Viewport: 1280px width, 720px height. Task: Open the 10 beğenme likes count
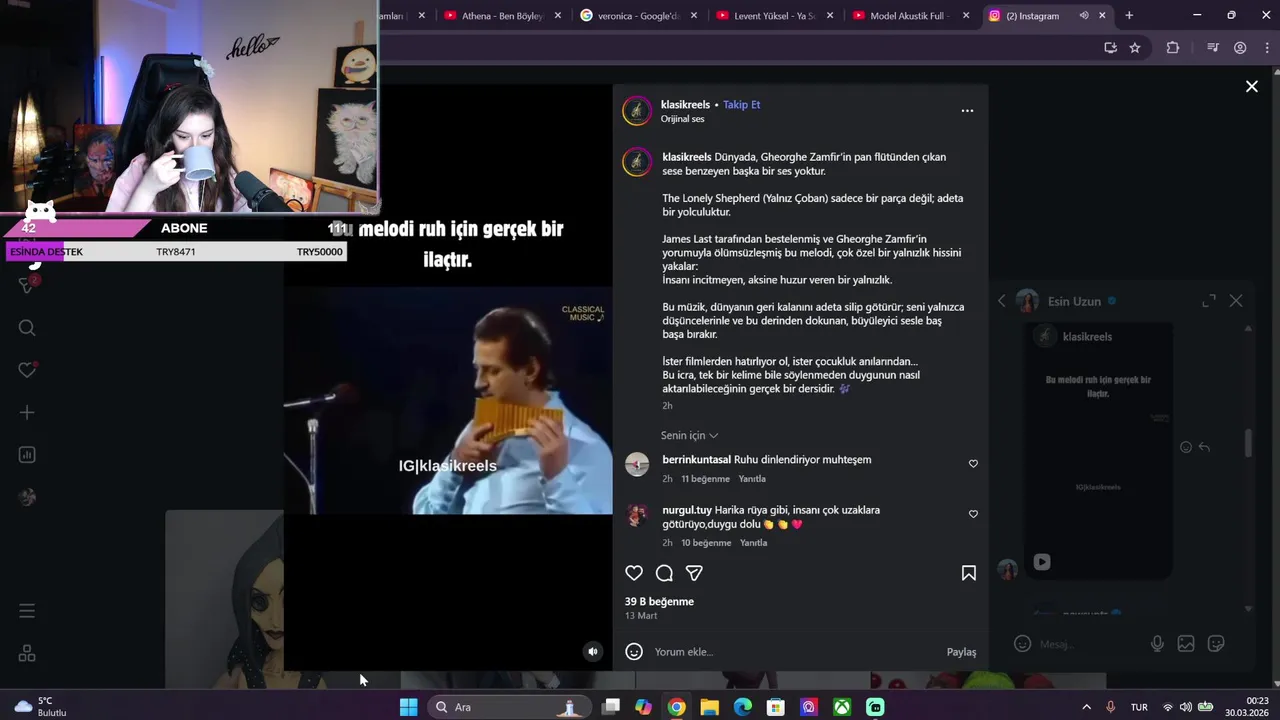click(x=706, y=543)
